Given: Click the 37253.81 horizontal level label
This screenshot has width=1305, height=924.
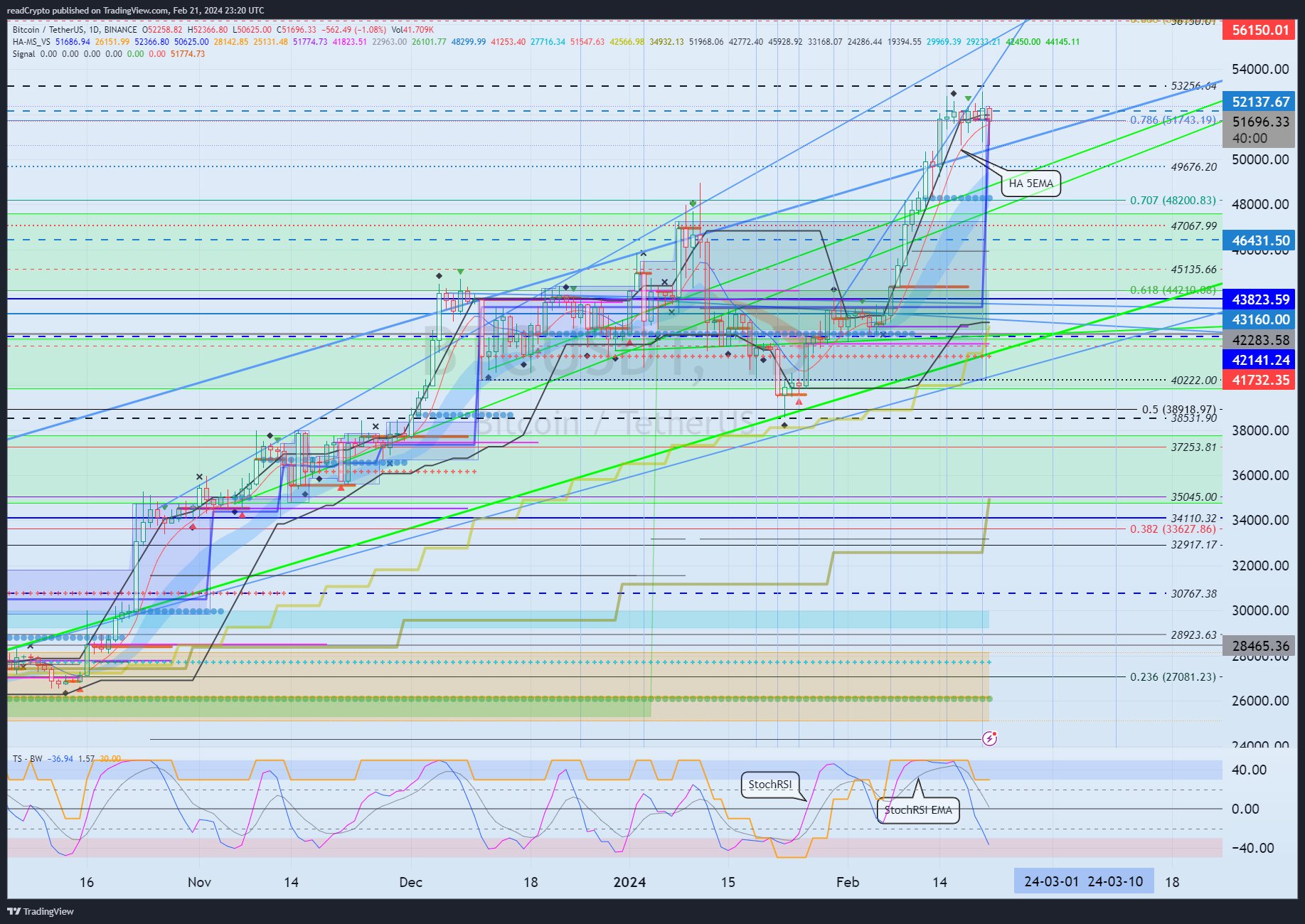Looking at the screenshot, I should pyautogui.click(x=1194, y=447).
